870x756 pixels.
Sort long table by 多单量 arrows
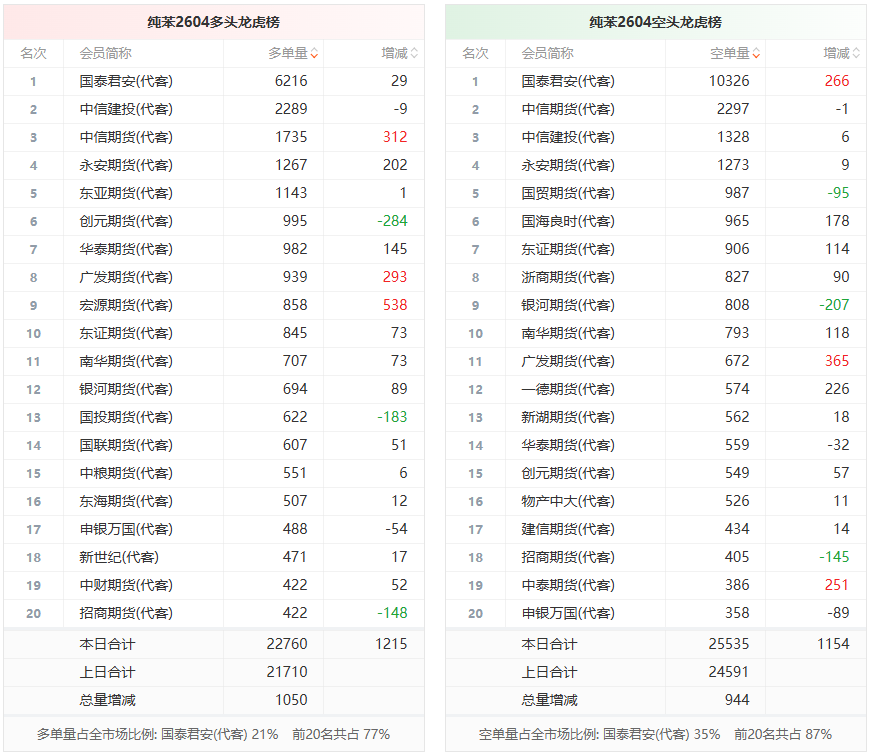pos(314,54)
